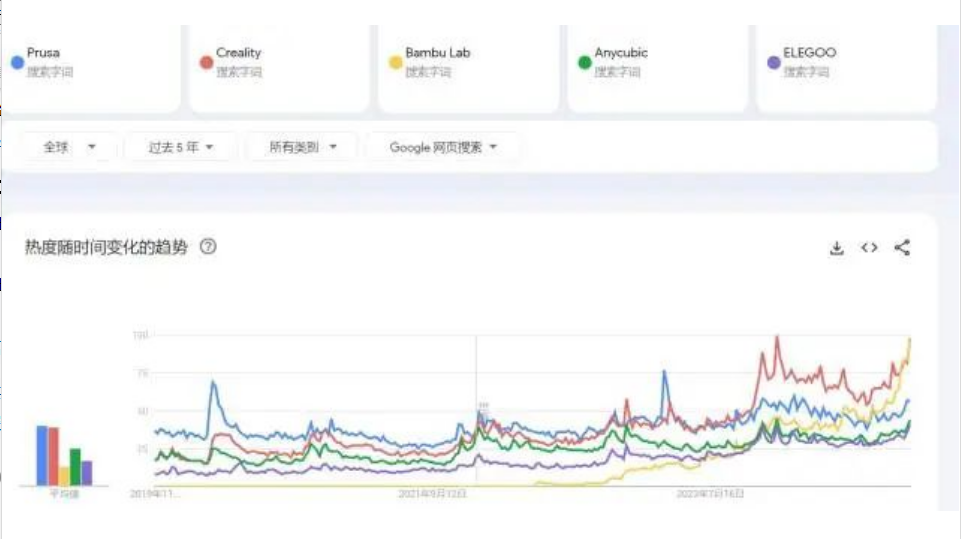The height and width of the screenshot is (539, 961).
Task: Open the embed code icon
Action: point(869,248)
